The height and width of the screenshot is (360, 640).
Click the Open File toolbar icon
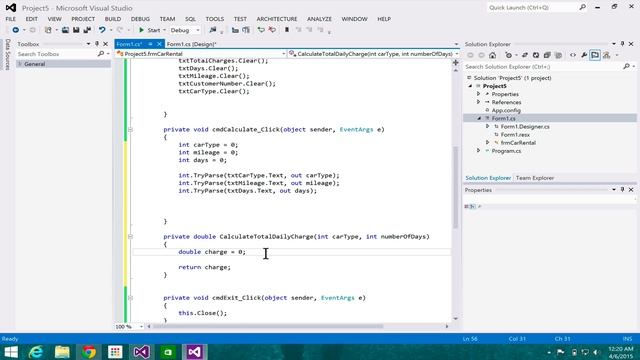point(65,30)
